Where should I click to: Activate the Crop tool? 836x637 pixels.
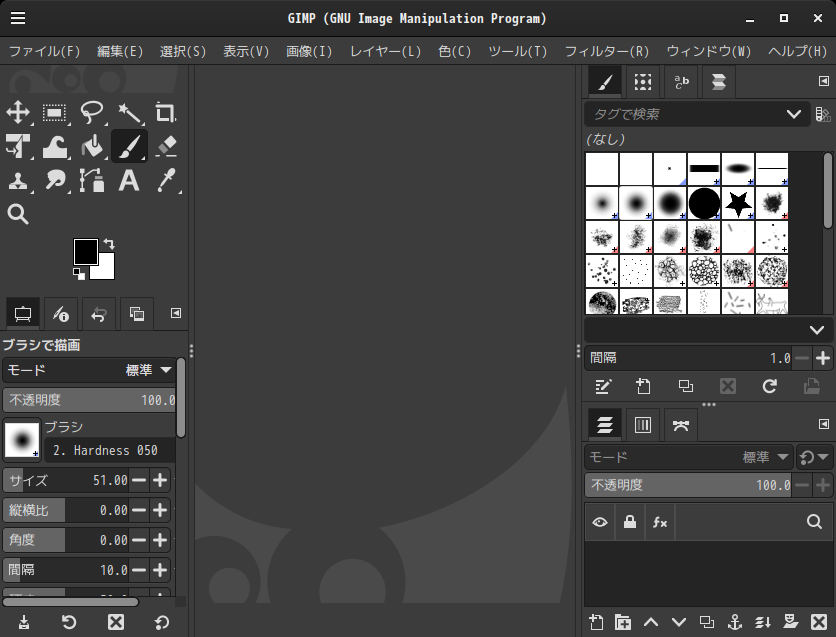[x=166, y=113]
